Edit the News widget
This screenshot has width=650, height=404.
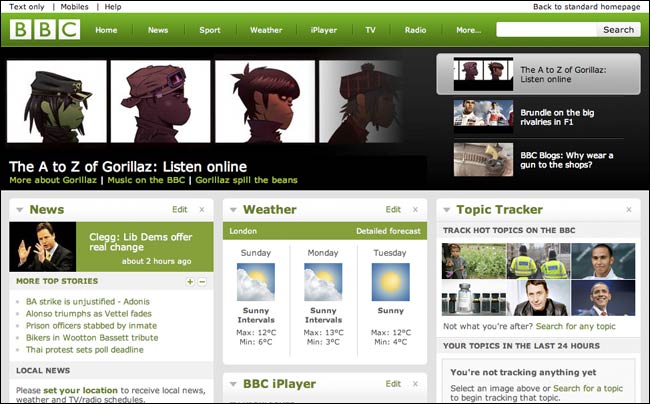point(180,210)
